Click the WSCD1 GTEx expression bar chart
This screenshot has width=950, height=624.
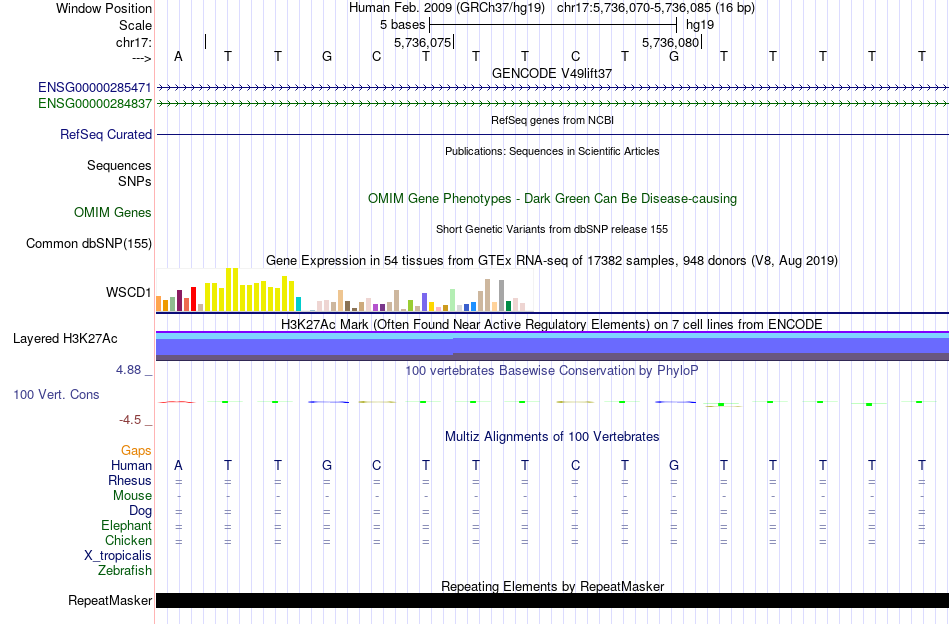coord(344,290)
